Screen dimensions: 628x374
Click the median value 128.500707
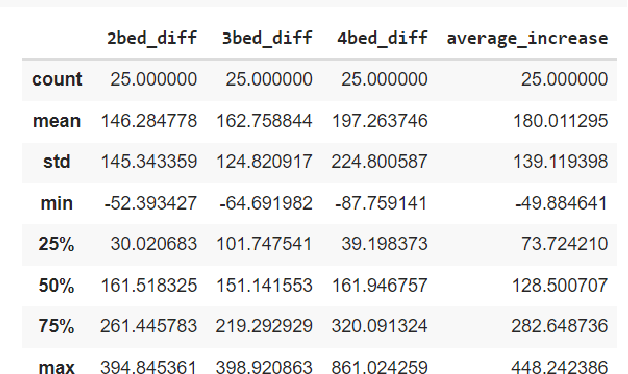[x=560, y=286]
